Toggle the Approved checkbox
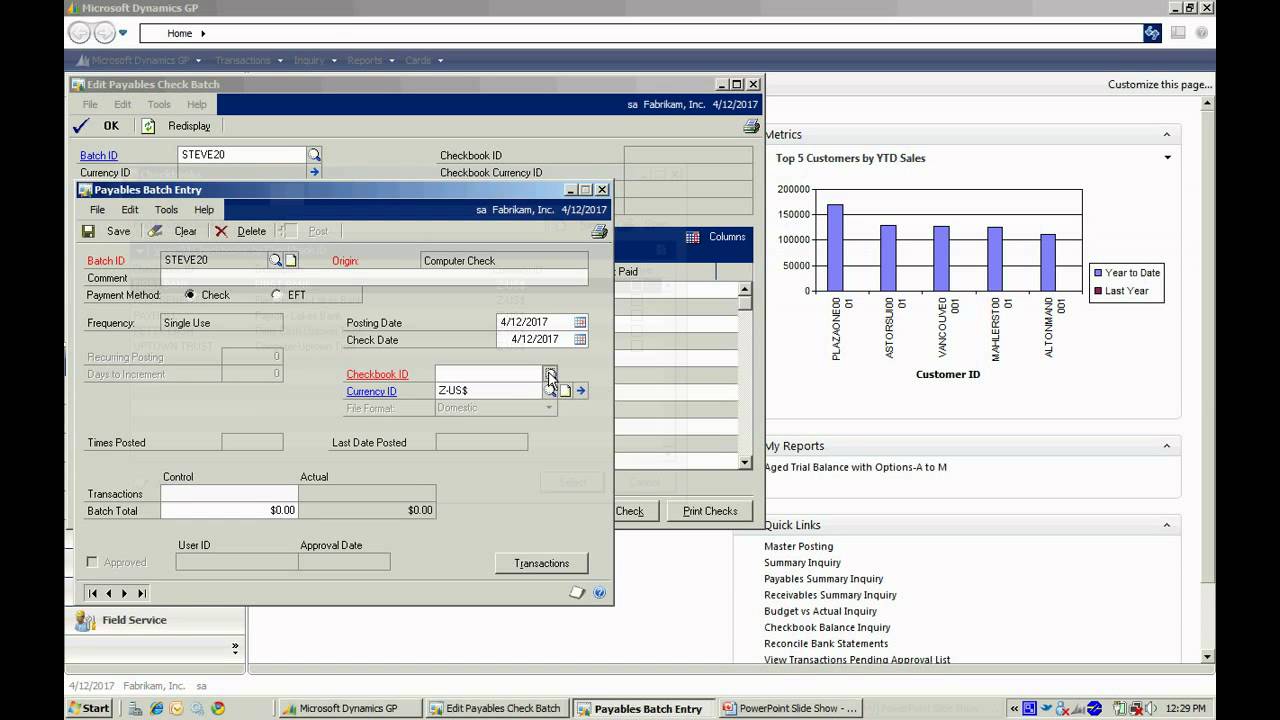1280x720 pixels. click(92, 562)
